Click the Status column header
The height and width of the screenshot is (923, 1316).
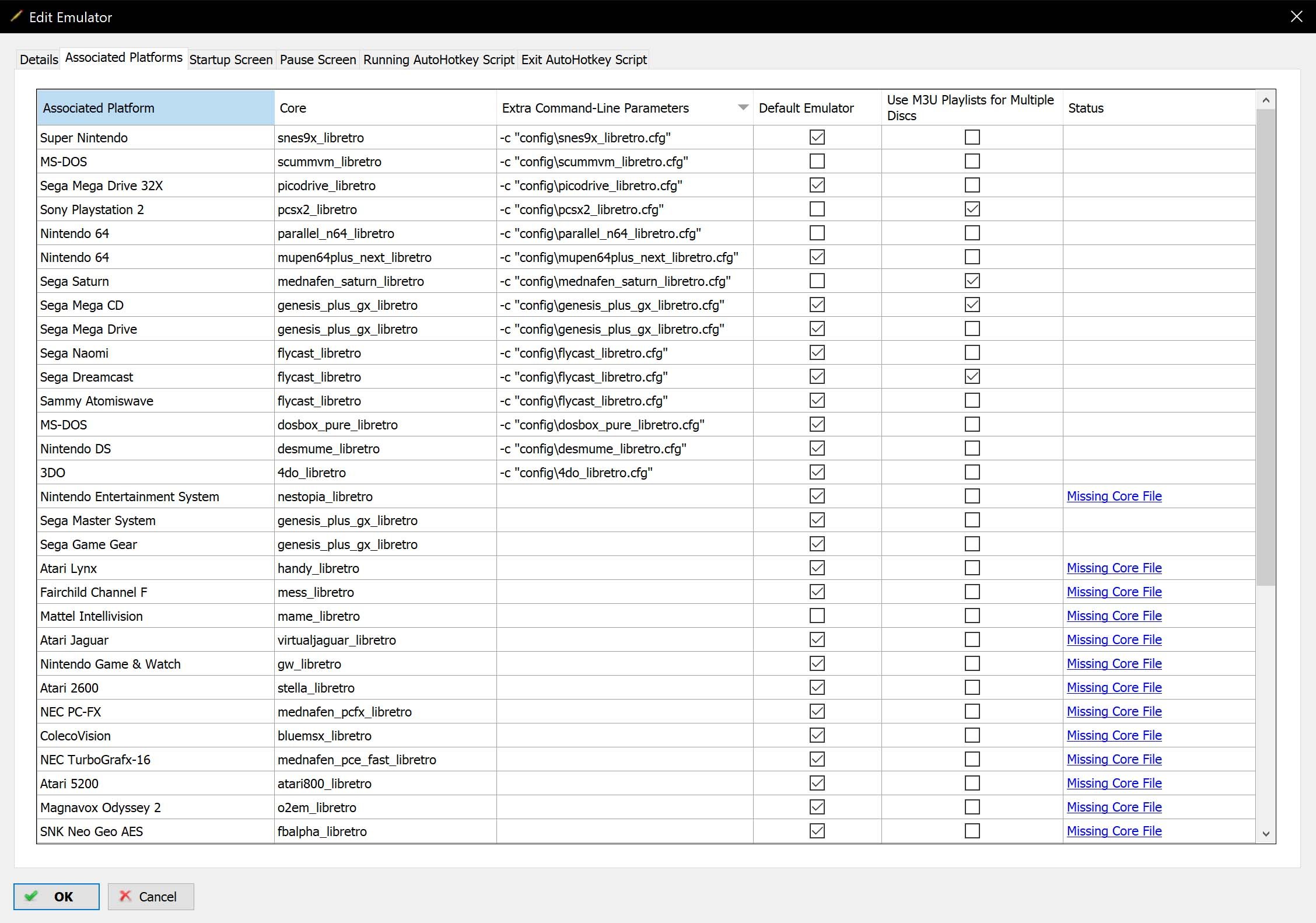tap(1159, 107)
